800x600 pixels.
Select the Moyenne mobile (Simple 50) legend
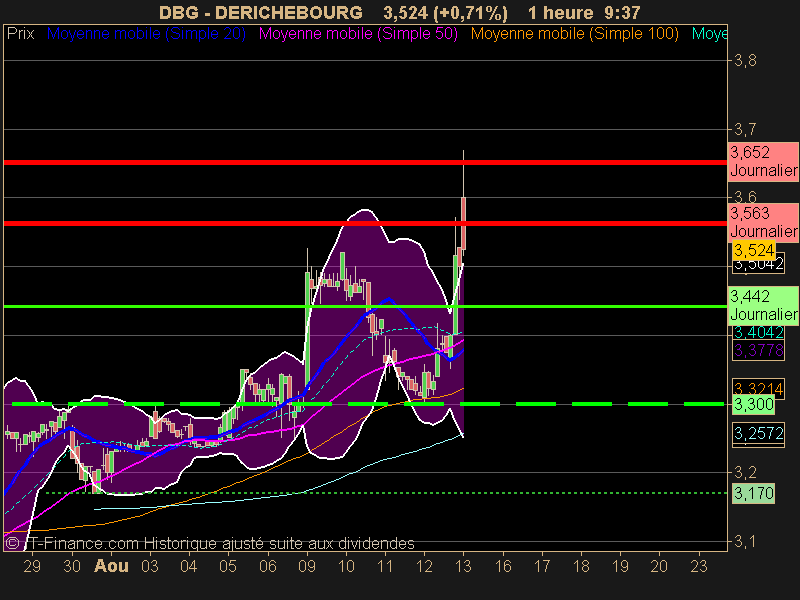coord(358,34)
